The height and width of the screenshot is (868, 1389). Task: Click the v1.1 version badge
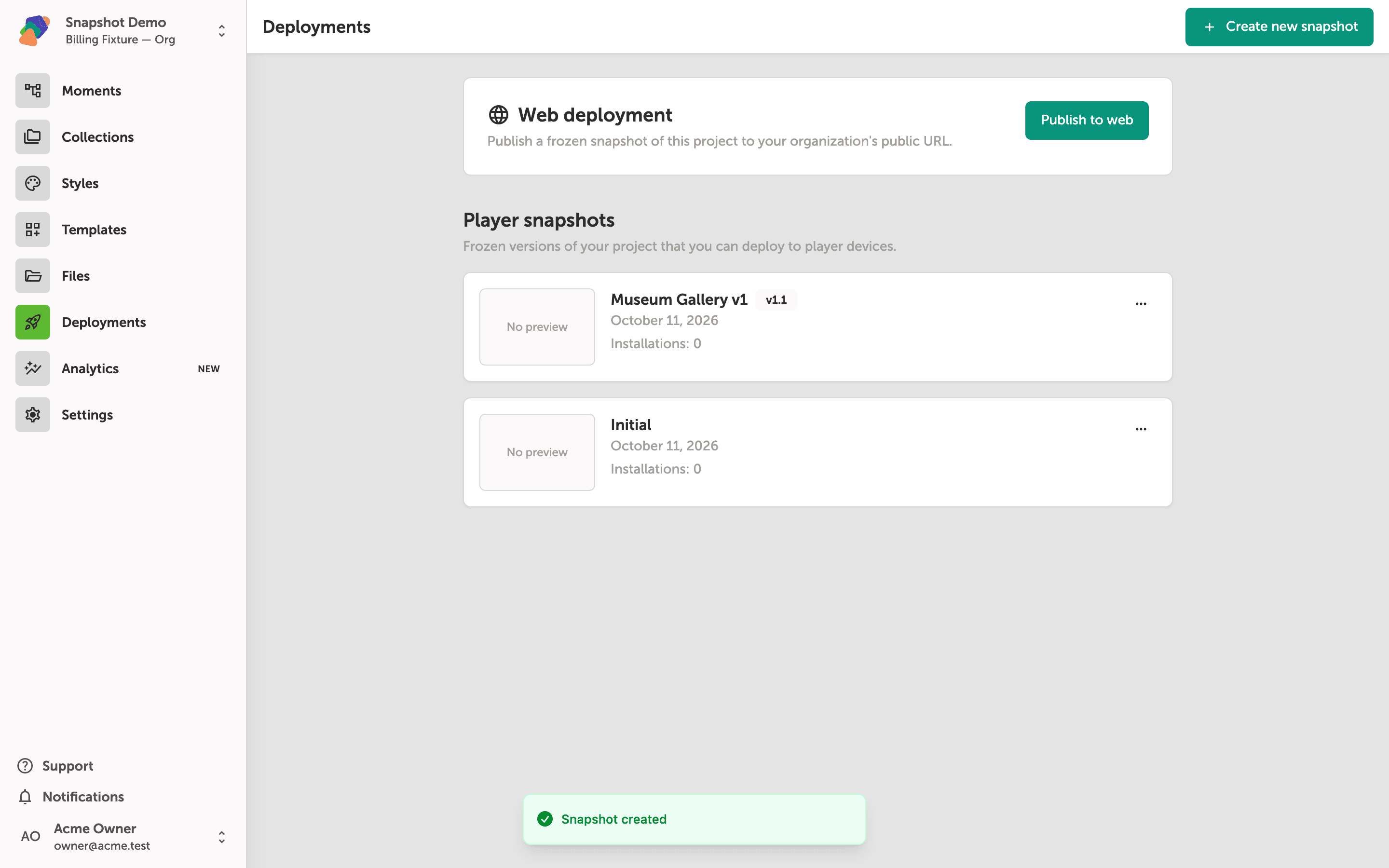(776, 299)
